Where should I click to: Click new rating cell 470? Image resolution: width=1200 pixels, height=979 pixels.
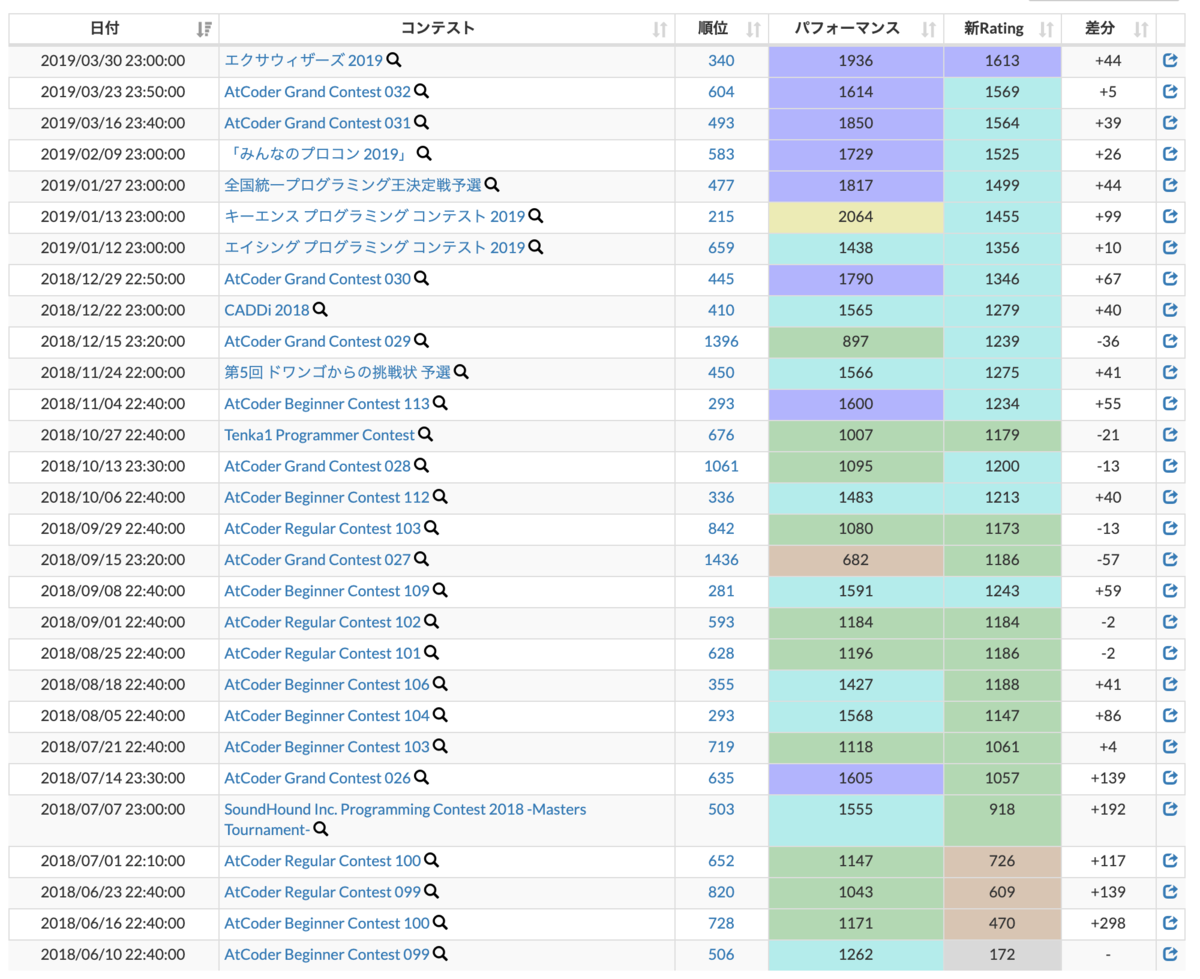1002,923
